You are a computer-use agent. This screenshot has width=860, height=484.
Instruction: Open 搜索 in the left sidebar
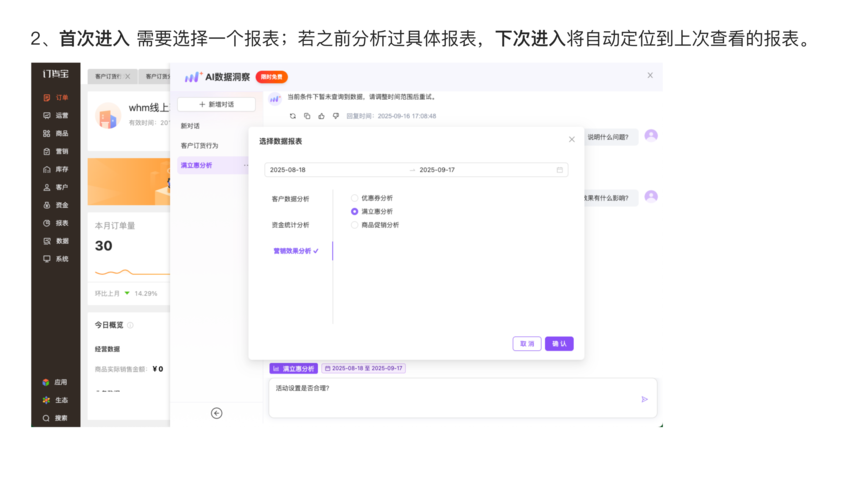[55, 417]
